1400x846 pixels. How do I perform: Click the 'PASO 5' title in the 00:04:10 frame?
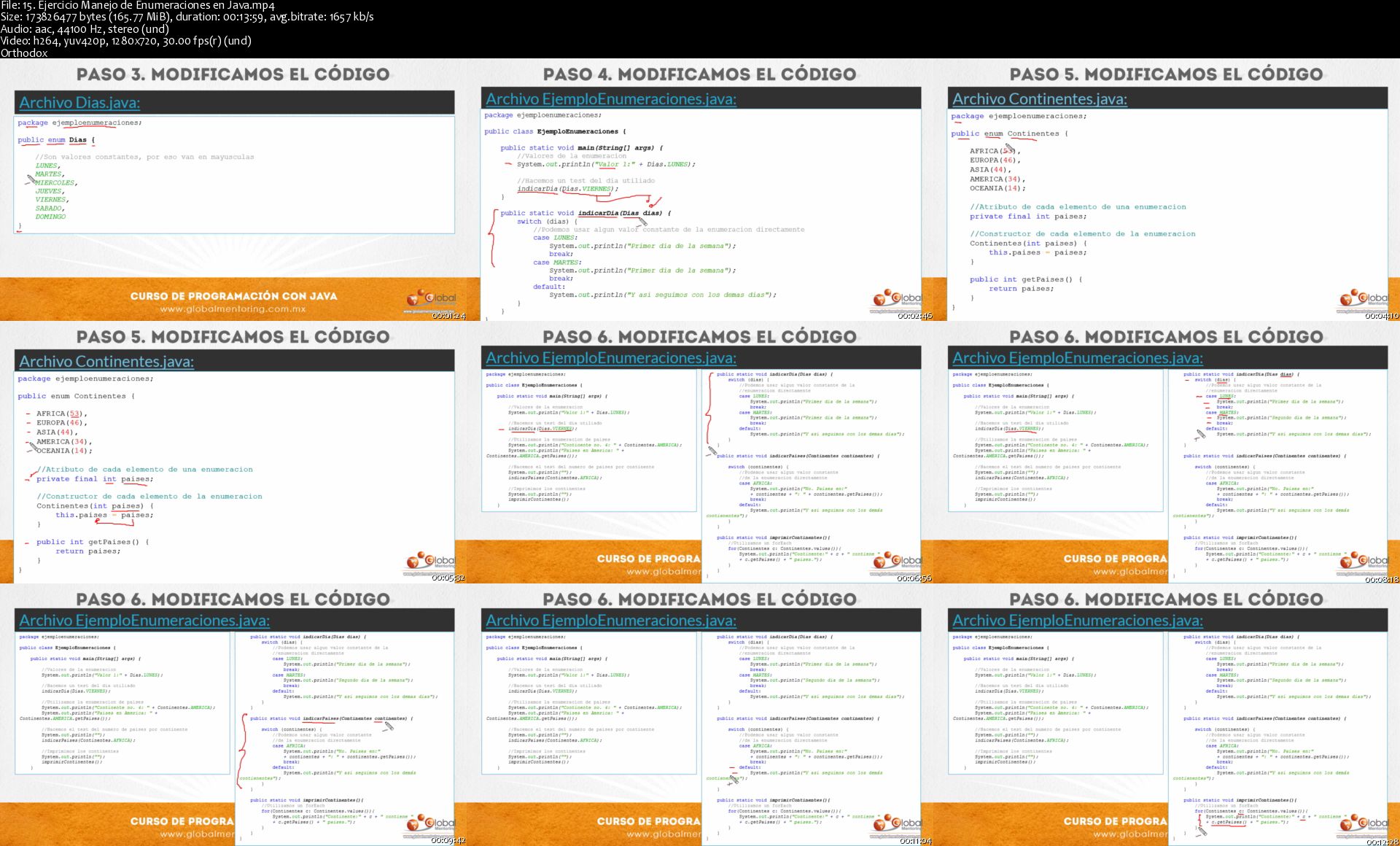click(x=1167, y=74)
